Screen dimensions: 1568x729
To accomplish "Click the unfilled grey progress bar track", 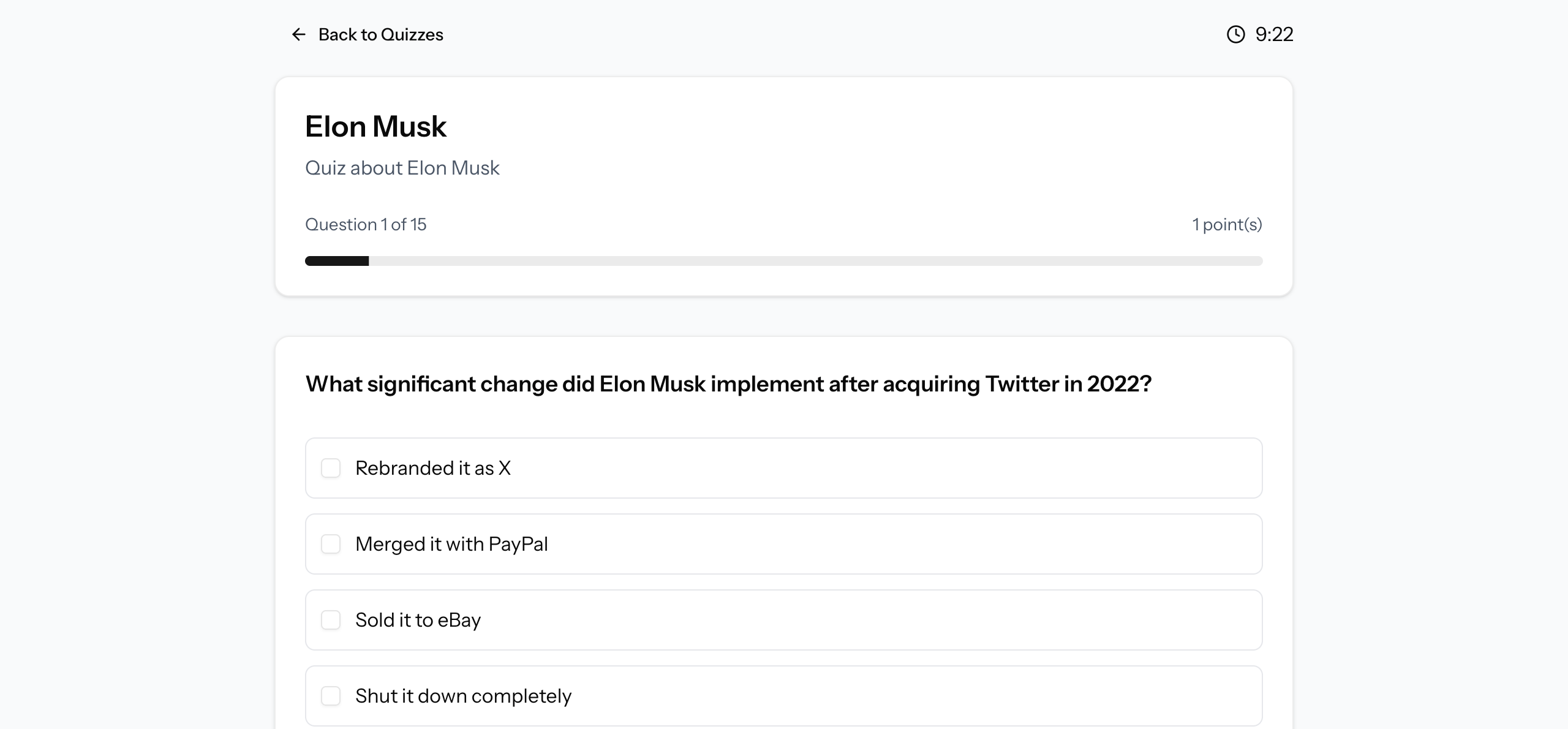I will point(815,261).
